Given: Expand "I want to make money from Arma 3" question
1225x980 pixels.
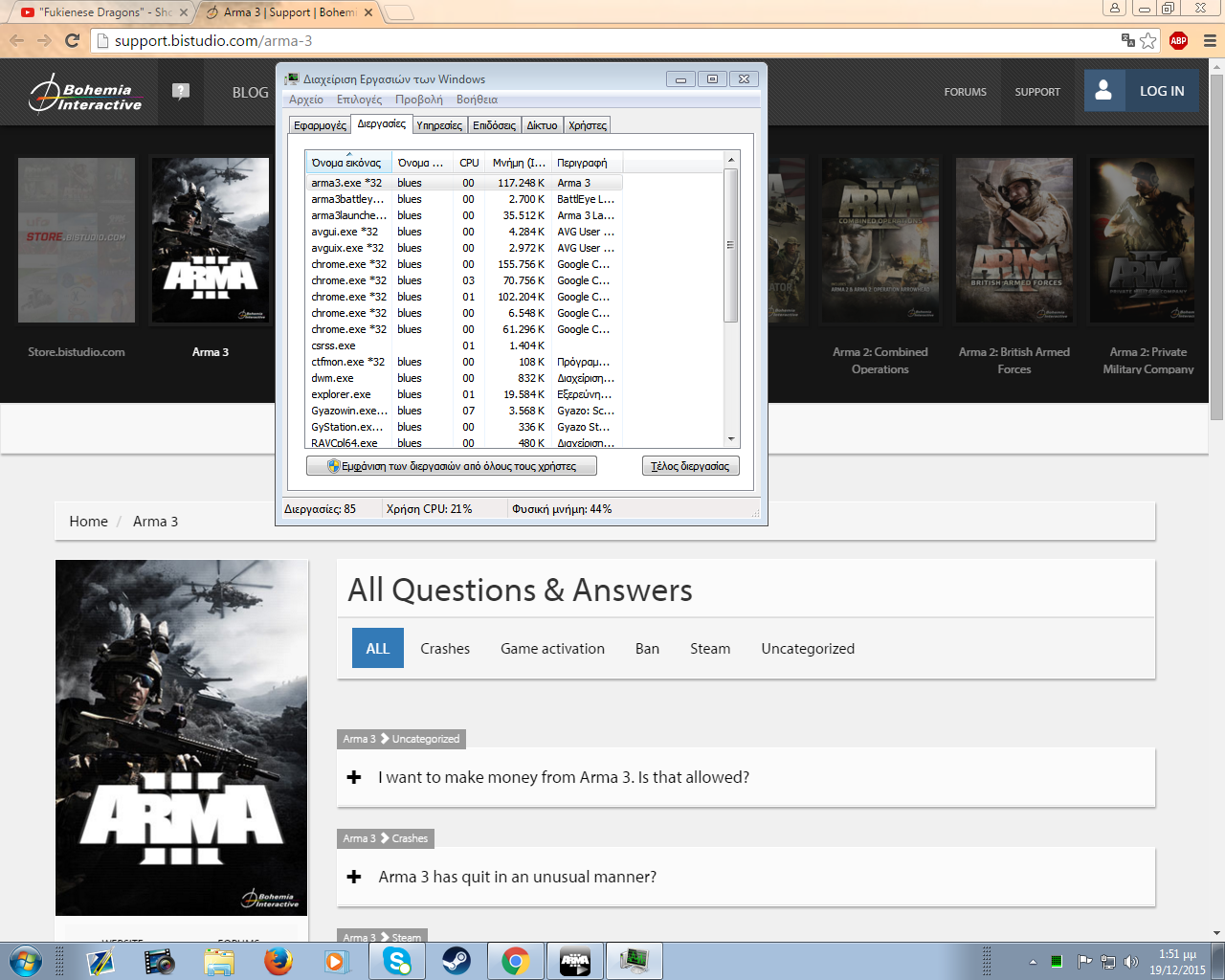Looking at the screenshot, I should pyautogui.click(x=746, y=777).
